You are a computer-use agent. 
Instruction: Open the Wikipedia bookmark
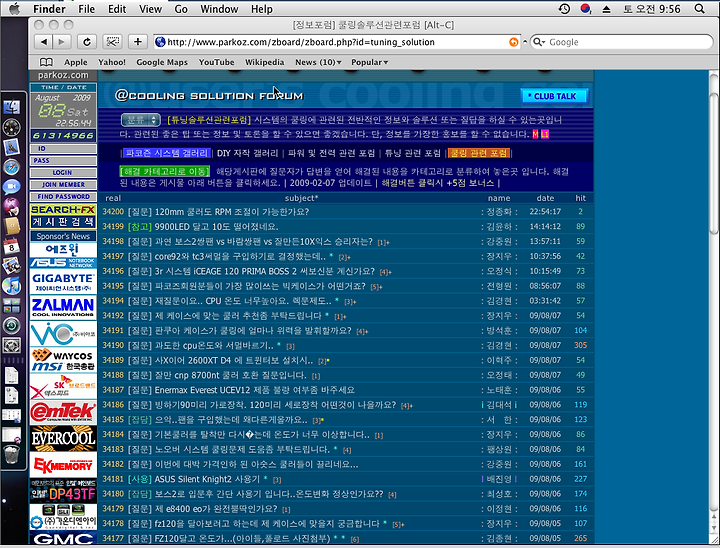tap(264, 62)
